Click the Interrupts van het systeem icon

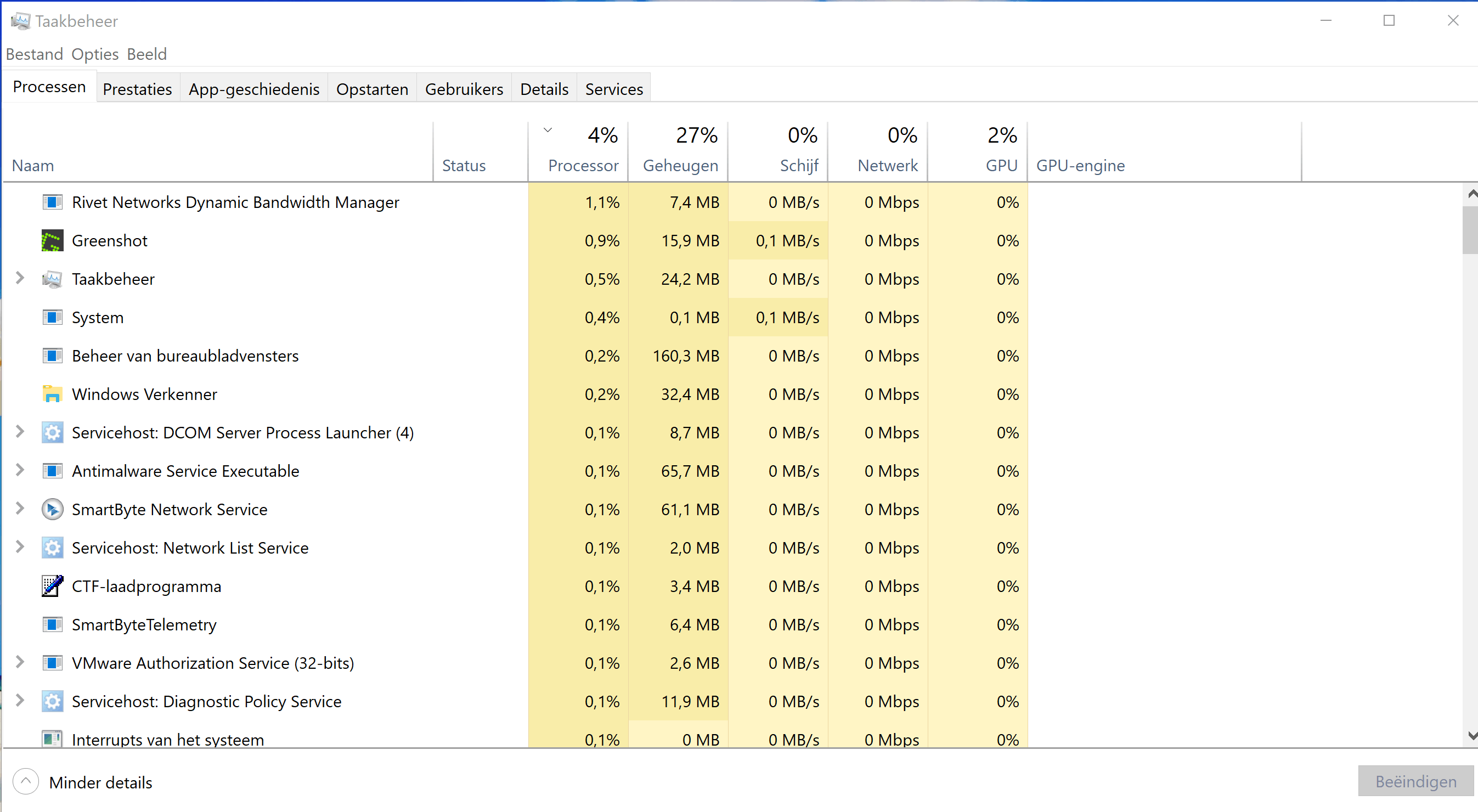(x=52, y=738)
